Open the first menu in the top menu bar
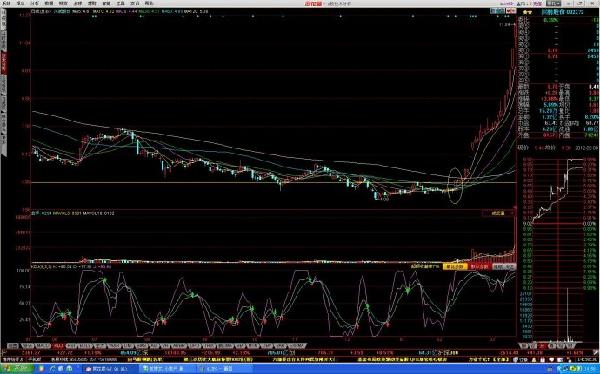The width and height of the screenshot is (600, 374). pos(6,3)
